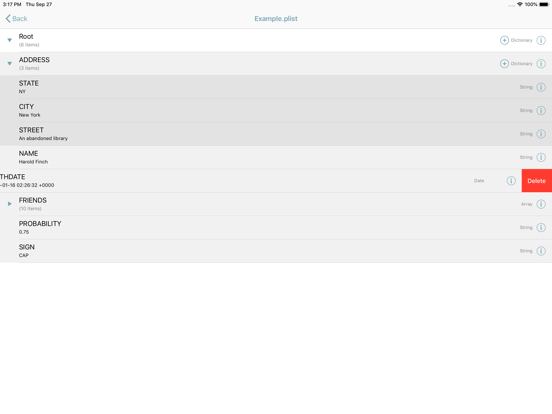Select the ADDRESS key label

coord(34,60)
